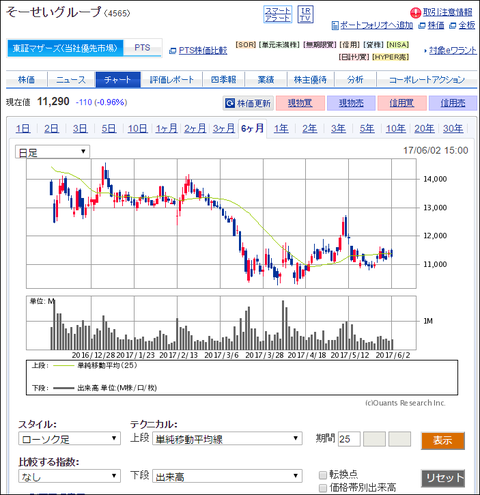The height and width of the screenshot is (495, 480).
Task: Open 下段 出来高 dropdown
Action: coord(227,476)
